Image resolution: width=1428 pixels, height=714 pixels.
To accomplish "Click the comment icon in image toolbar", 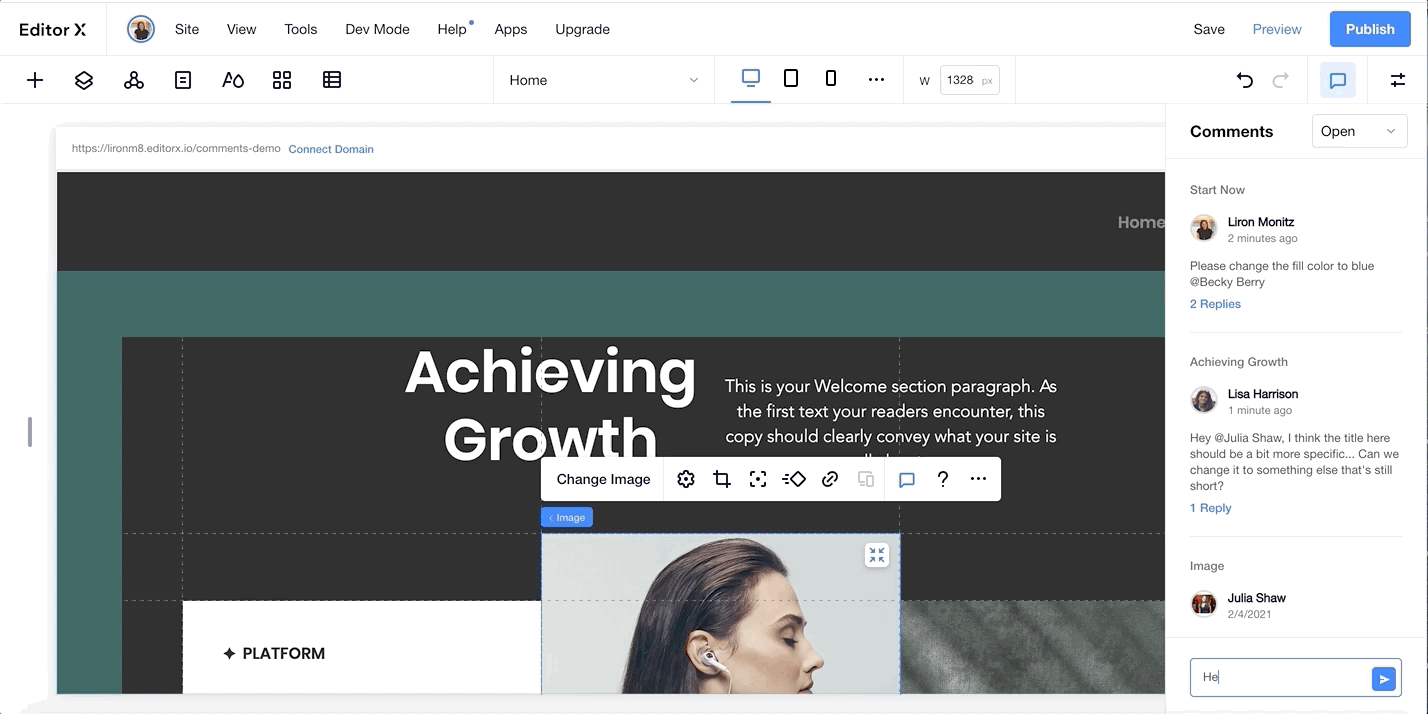I will (907, 479).
